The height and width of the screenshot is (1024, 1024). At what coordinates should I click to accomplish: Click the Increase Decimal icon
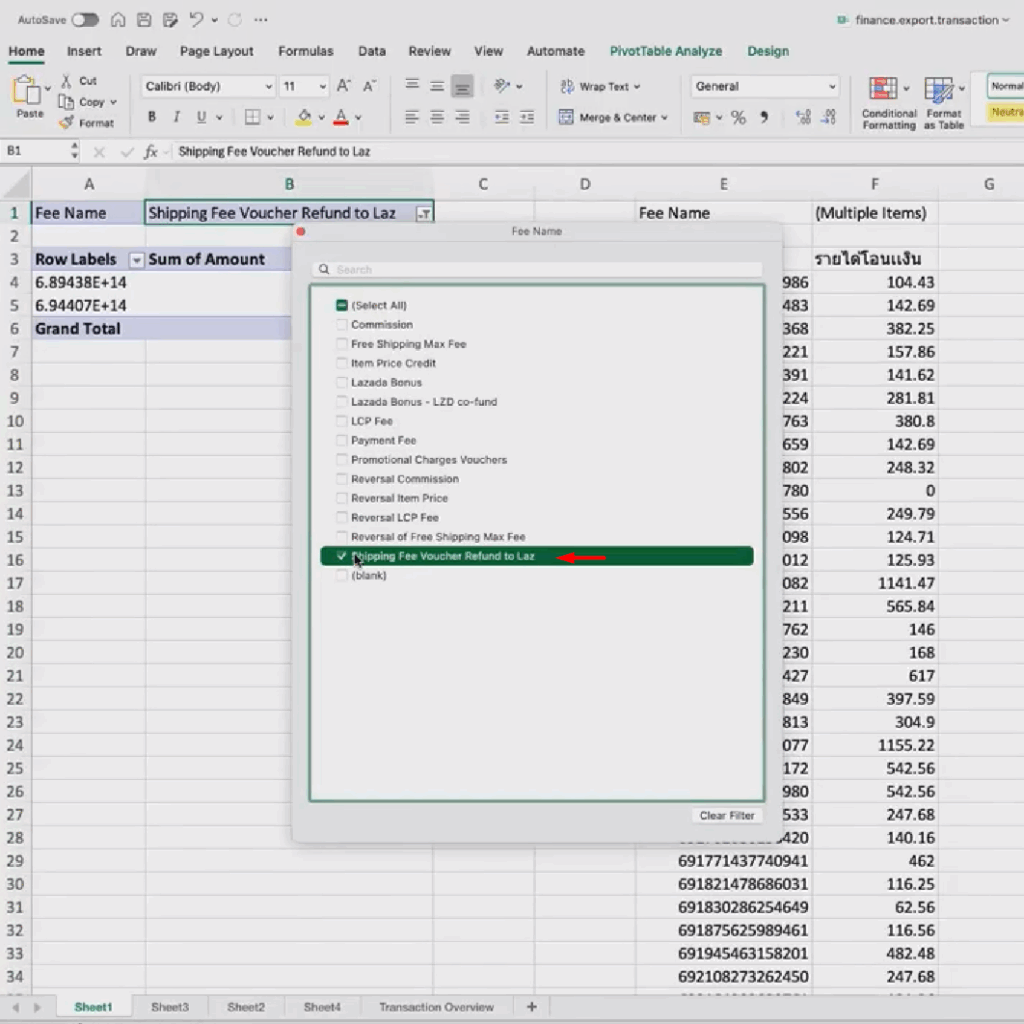[x=804, y=117]
